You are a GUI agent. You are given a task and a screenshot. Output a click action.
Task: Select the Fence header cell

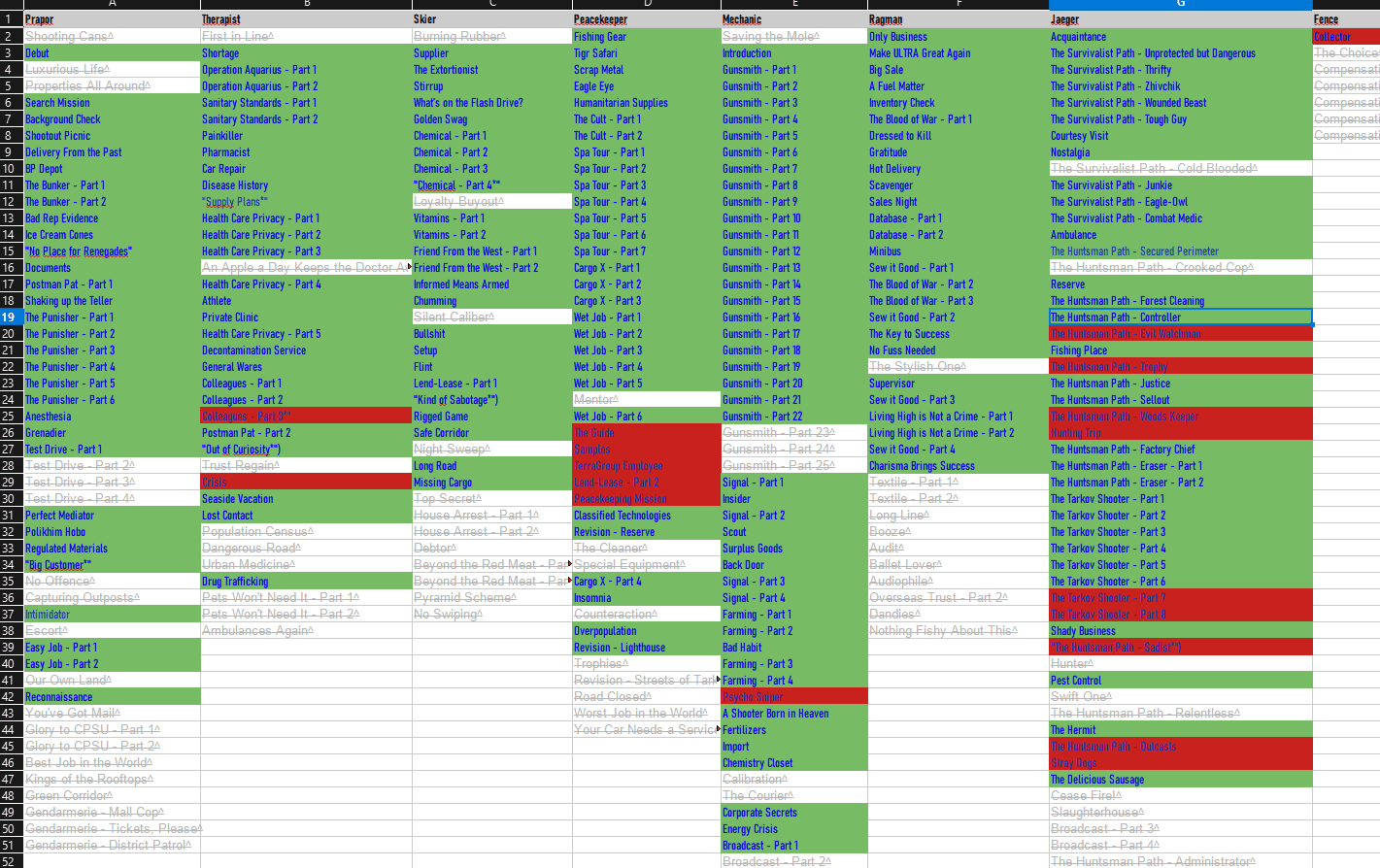tap(1346, 19)
